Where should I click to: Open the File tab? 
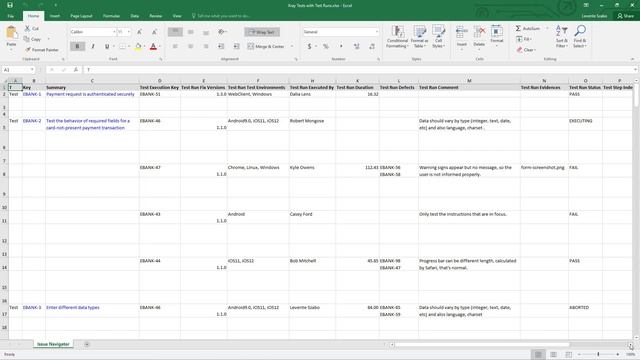(x=11, y=16)
